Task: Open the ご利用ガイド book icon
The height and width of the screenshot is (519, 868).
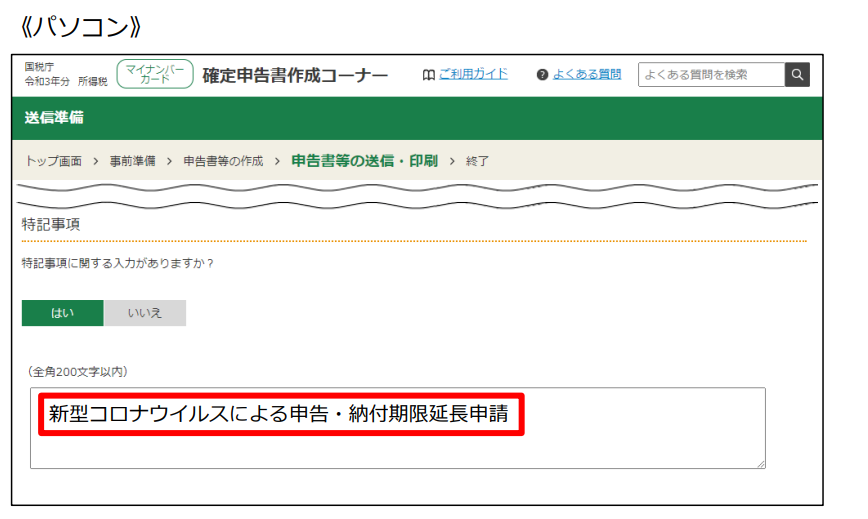Action: point(428,75)
